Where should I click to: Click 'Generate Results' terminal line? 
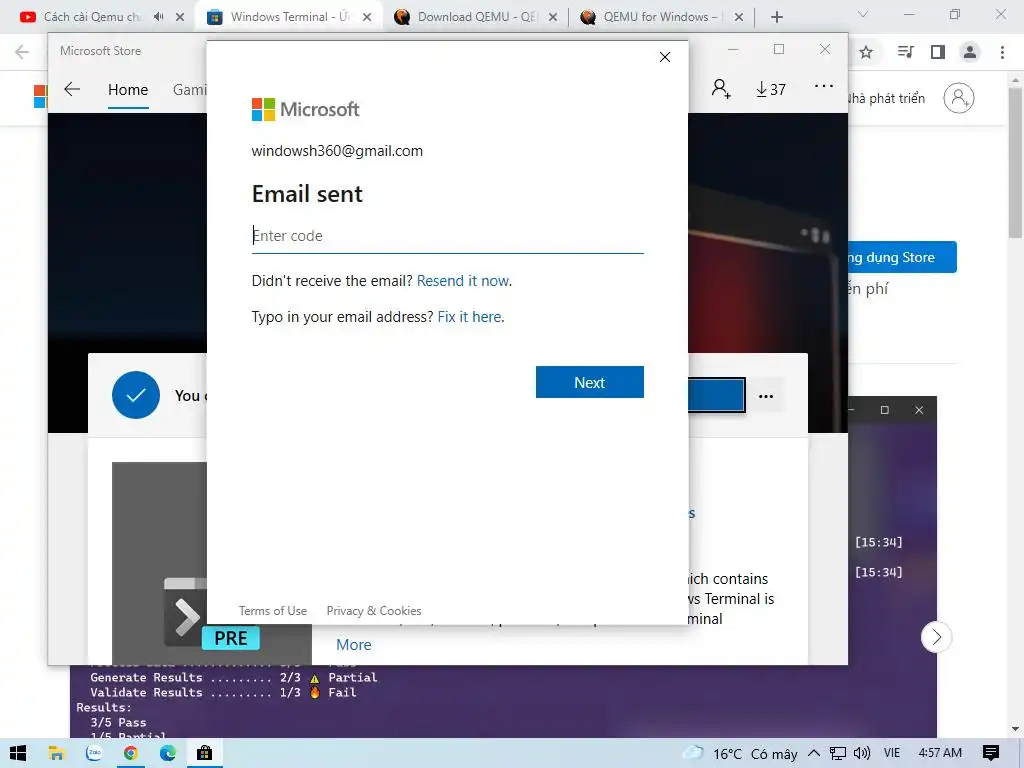click(234, 677)
